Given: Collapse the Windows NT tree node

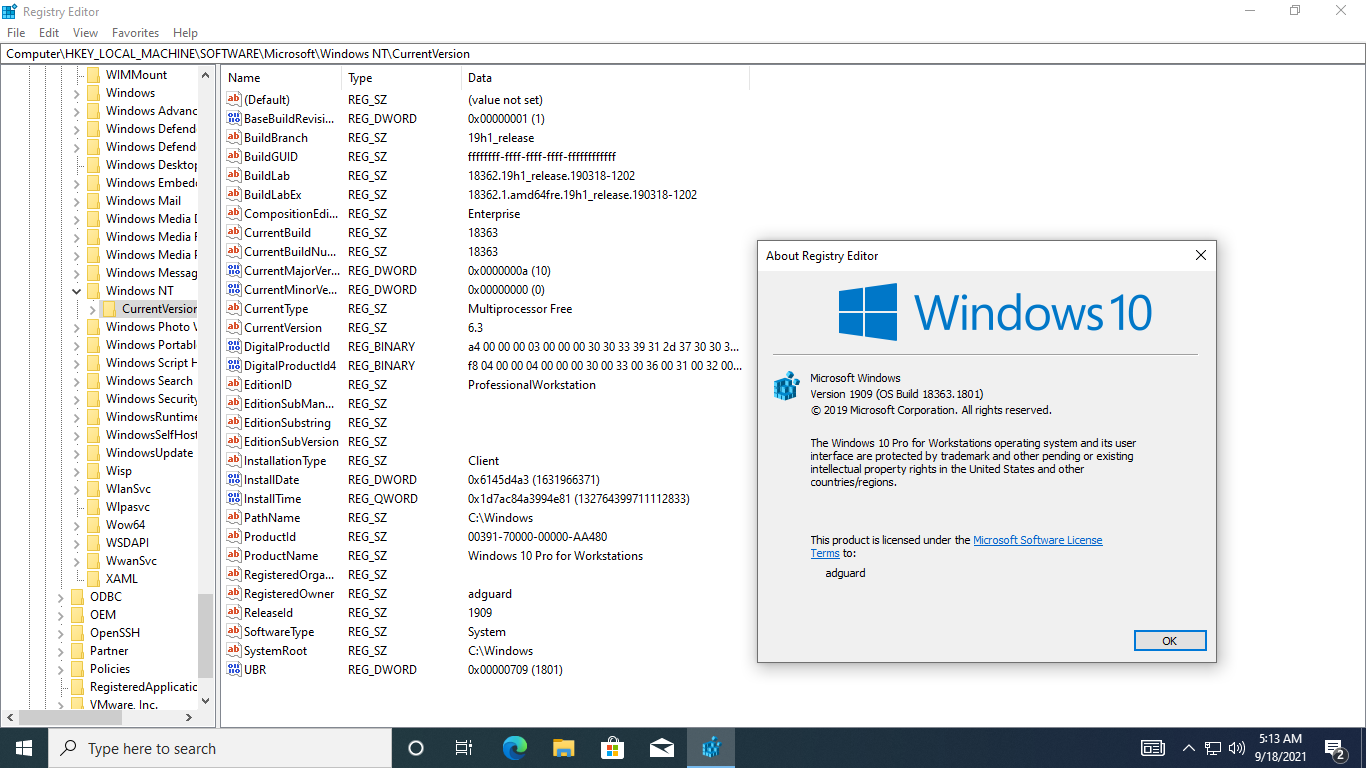Looking at the screenshot, I should (76, 290).
